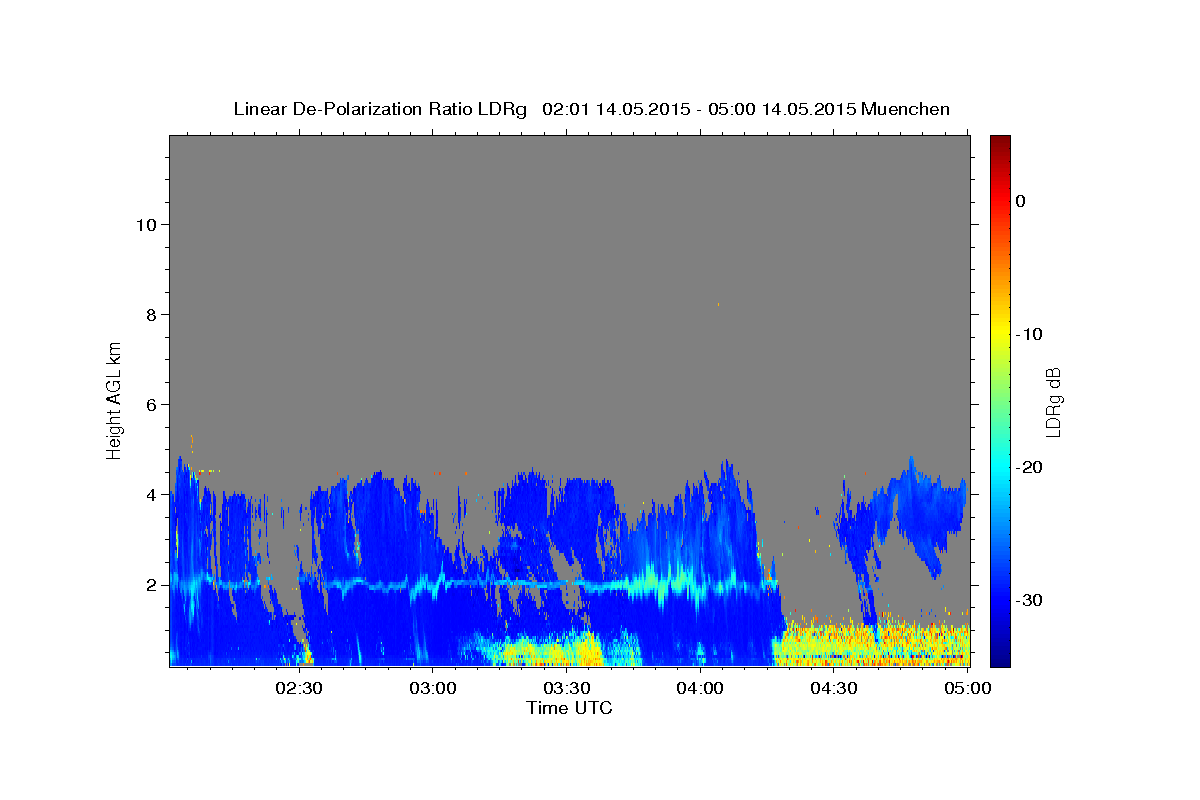Click the height tick label 6

point(150,404)
